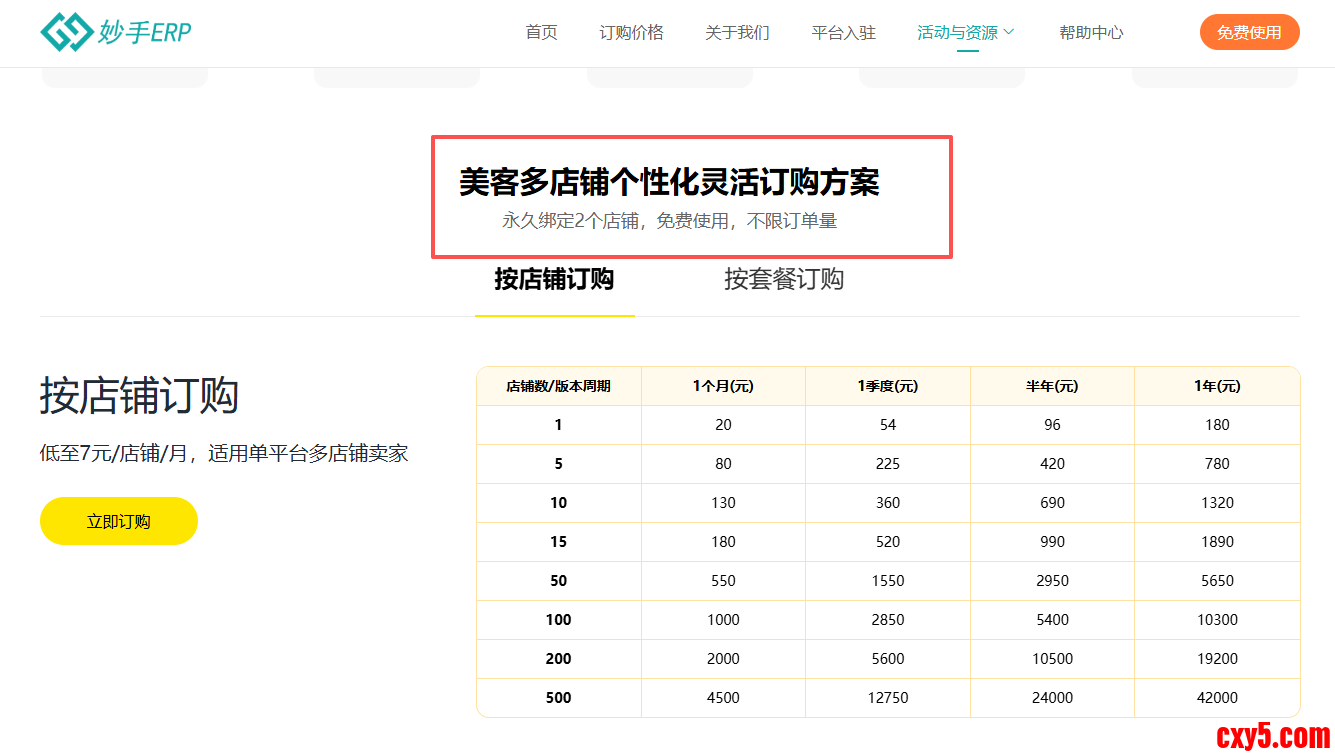Open 关于我们 in navigation bar

click(737, 33)
